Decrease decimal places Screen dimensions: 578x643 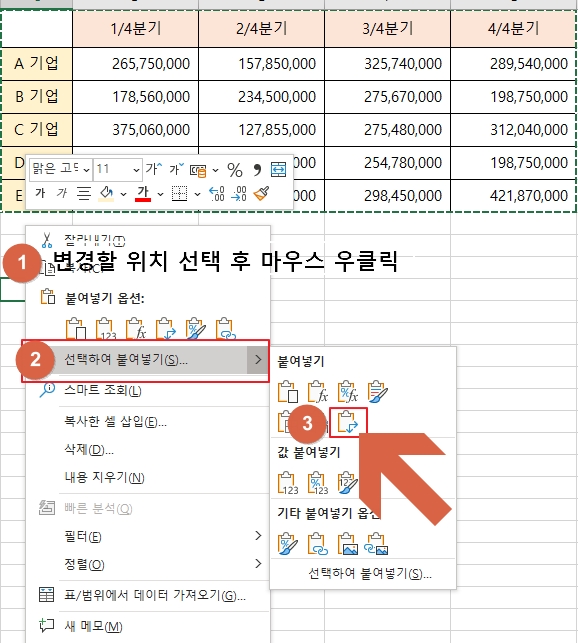point(239,193)
